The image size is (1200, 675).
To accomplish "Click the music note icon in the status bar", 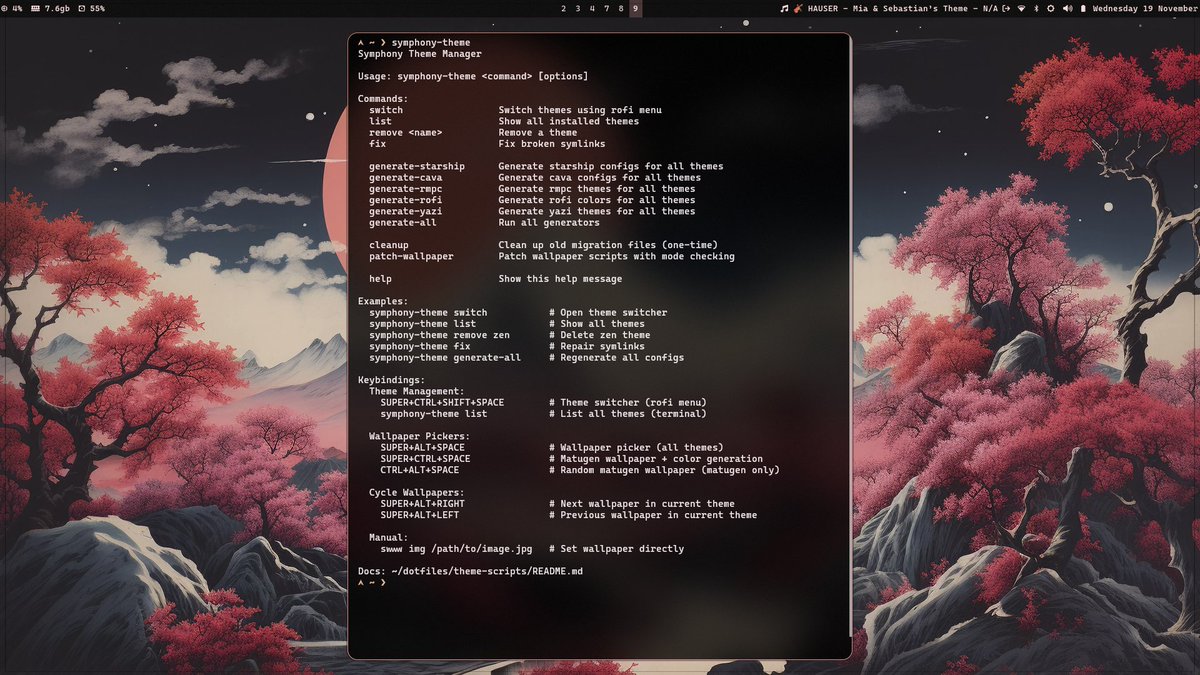I will pyautogui.click(x=784, y=8).
